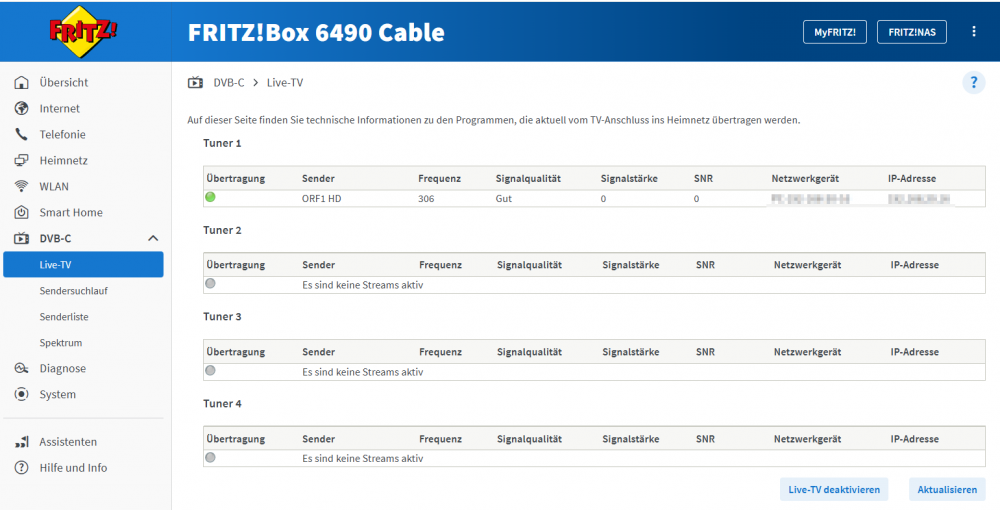Open FRITZ!NAS from the header
This screenshot has width=1000, height=510.
point(911,32)
